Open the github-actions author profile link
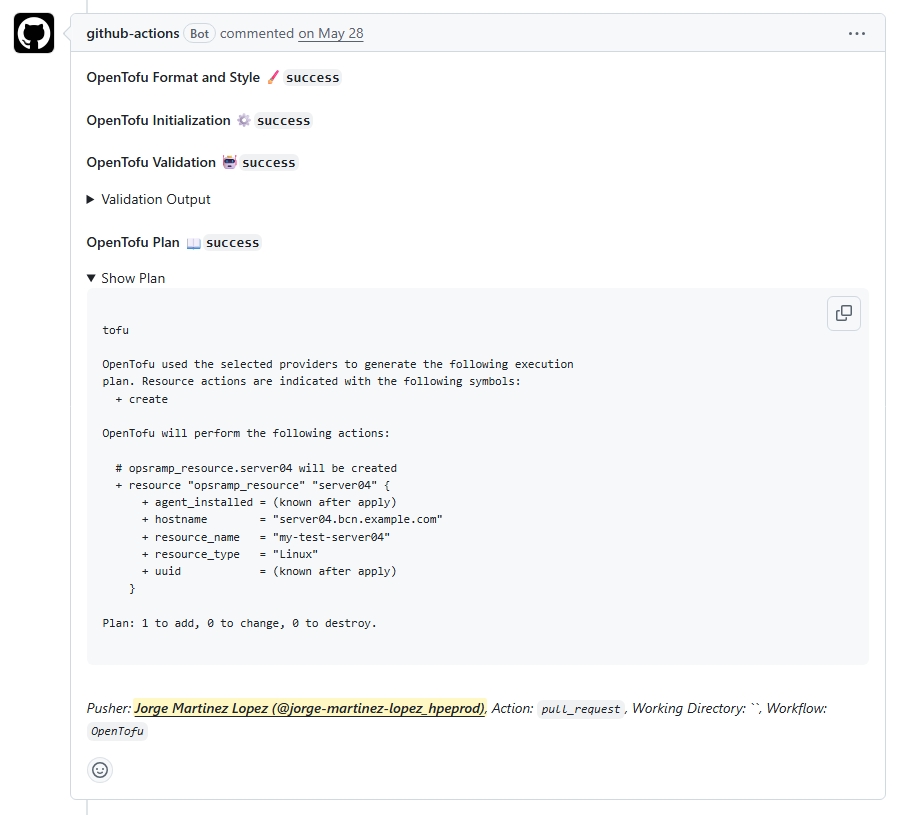The image size is (897, 815). pyautogui.click(x=133, y=33)
